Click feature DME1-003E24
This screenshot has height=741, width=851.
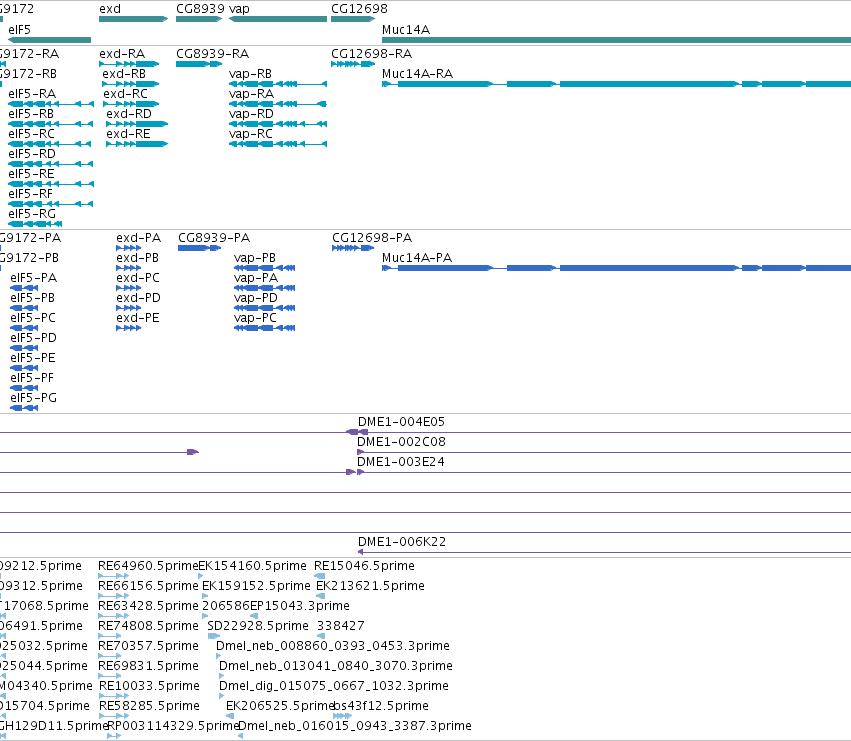pos(401,463)
